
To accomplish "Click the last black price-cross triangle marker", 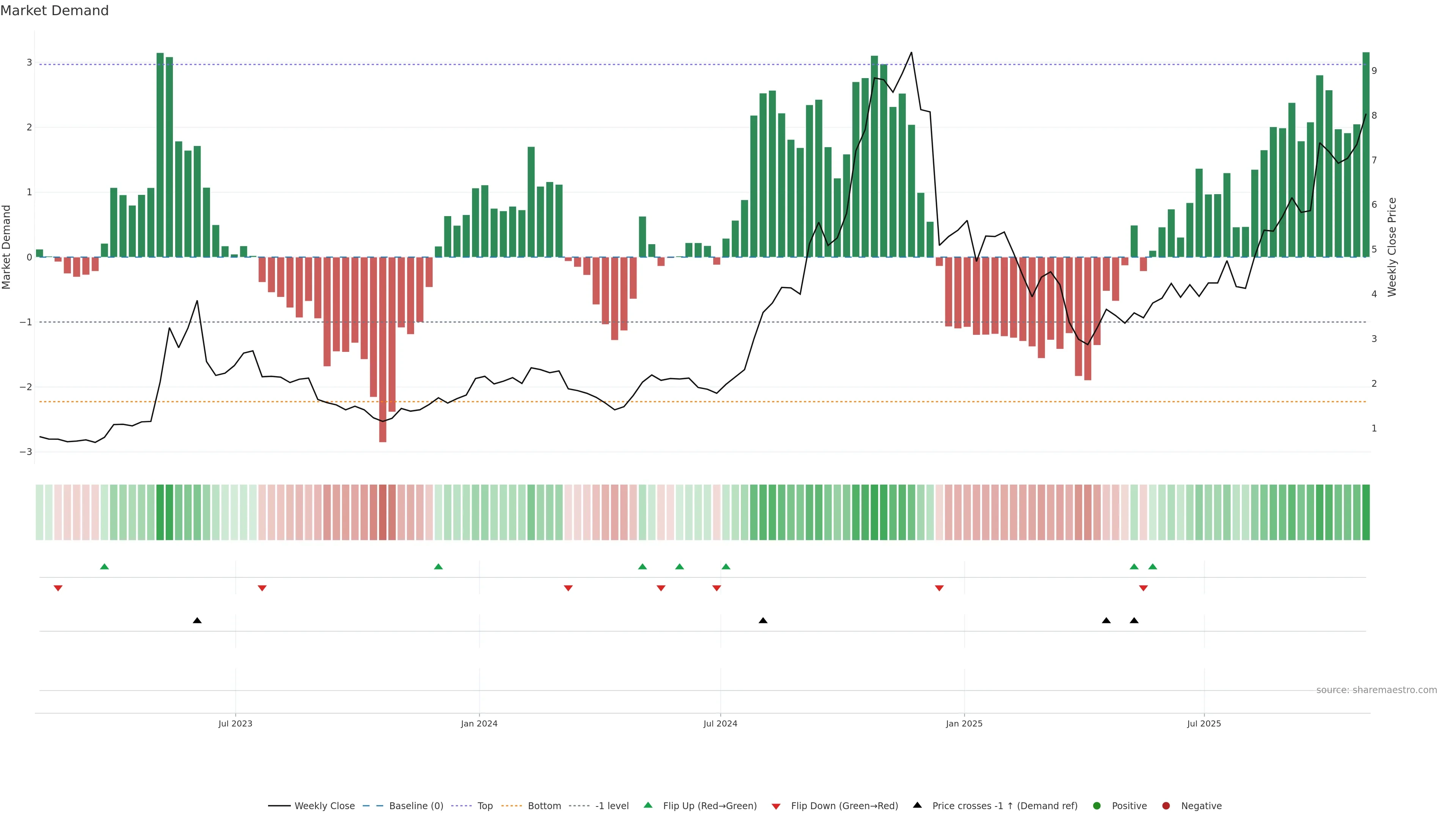I will [x=1134, y=621].
